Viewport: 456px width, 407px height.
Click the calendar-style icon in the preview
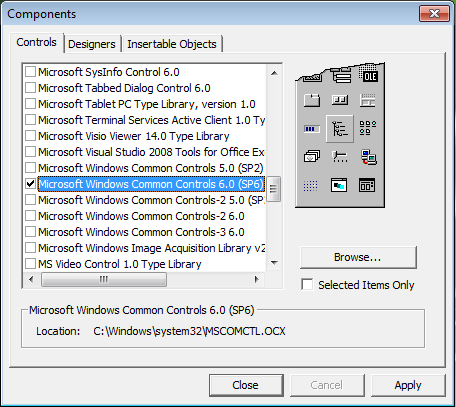tap(367, 185)
